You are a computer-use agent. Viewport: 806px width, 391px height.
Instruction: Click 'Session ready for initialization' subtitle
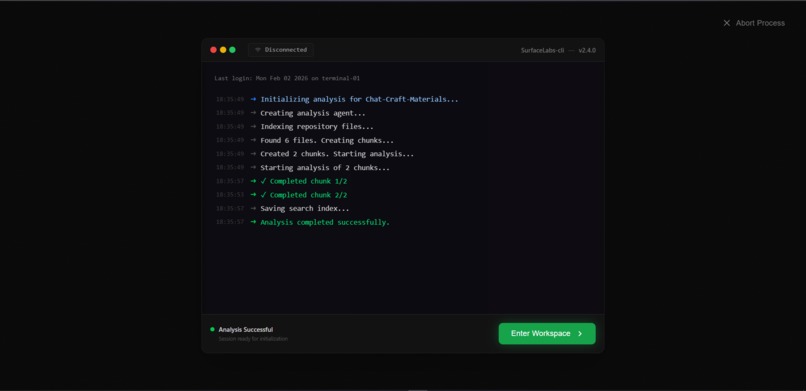[253, 339]
